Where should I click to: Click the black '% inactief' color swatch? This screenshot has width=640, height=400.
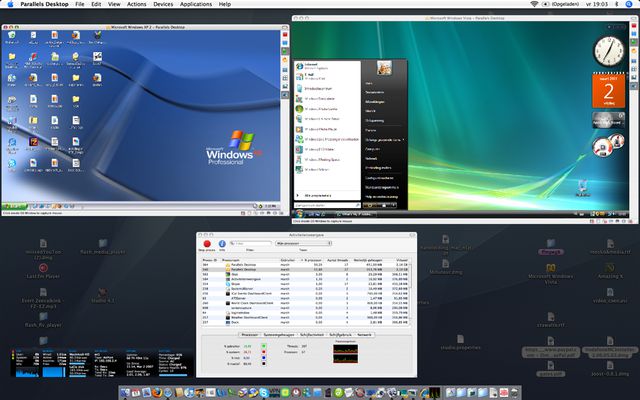(x=264, y=364)
